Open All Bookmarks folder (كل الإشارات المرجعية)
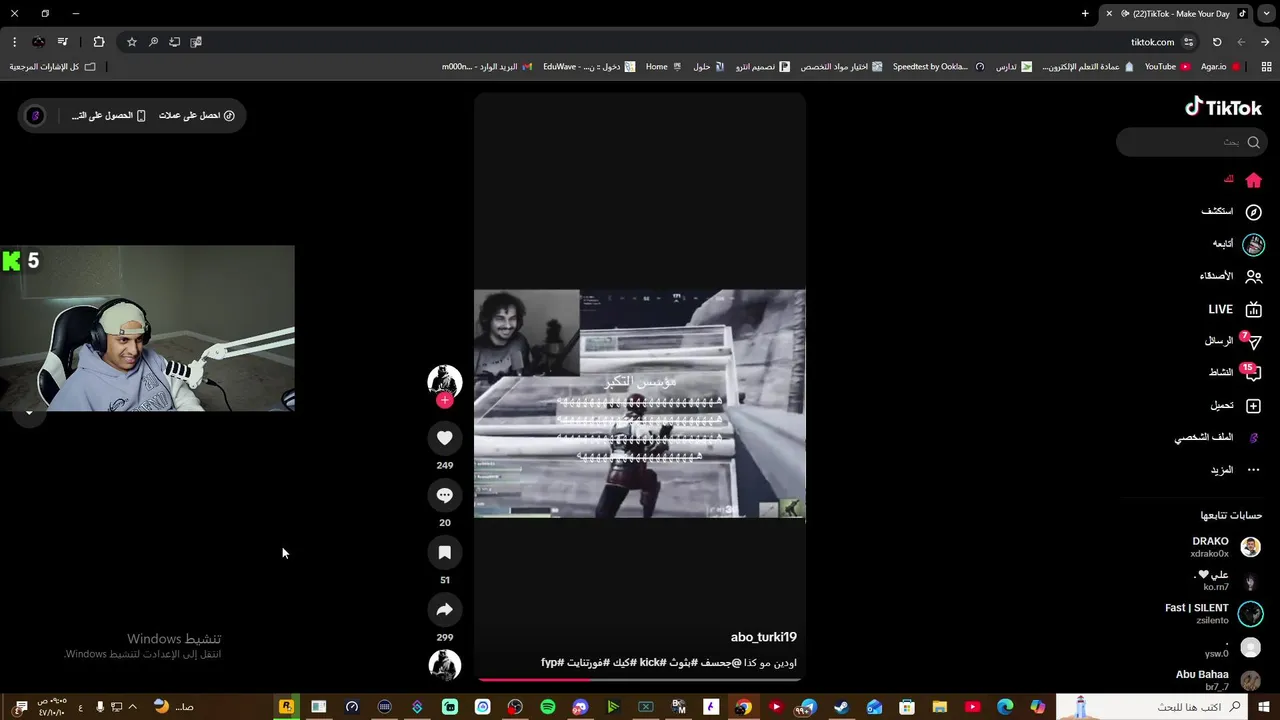The width and height of the screenshot is (1280, 720). (53, 67)
